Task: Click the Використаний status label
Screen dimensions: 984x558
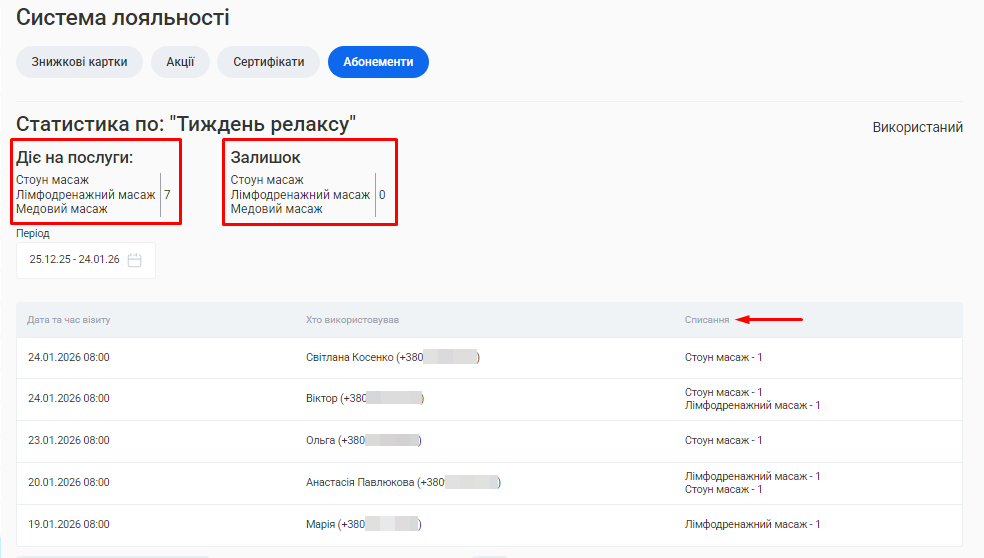Action: click(x=917, y=128)
